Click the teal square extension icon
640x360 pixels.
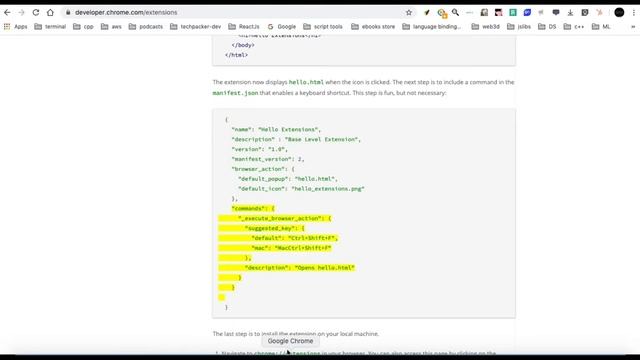[513, 13]
